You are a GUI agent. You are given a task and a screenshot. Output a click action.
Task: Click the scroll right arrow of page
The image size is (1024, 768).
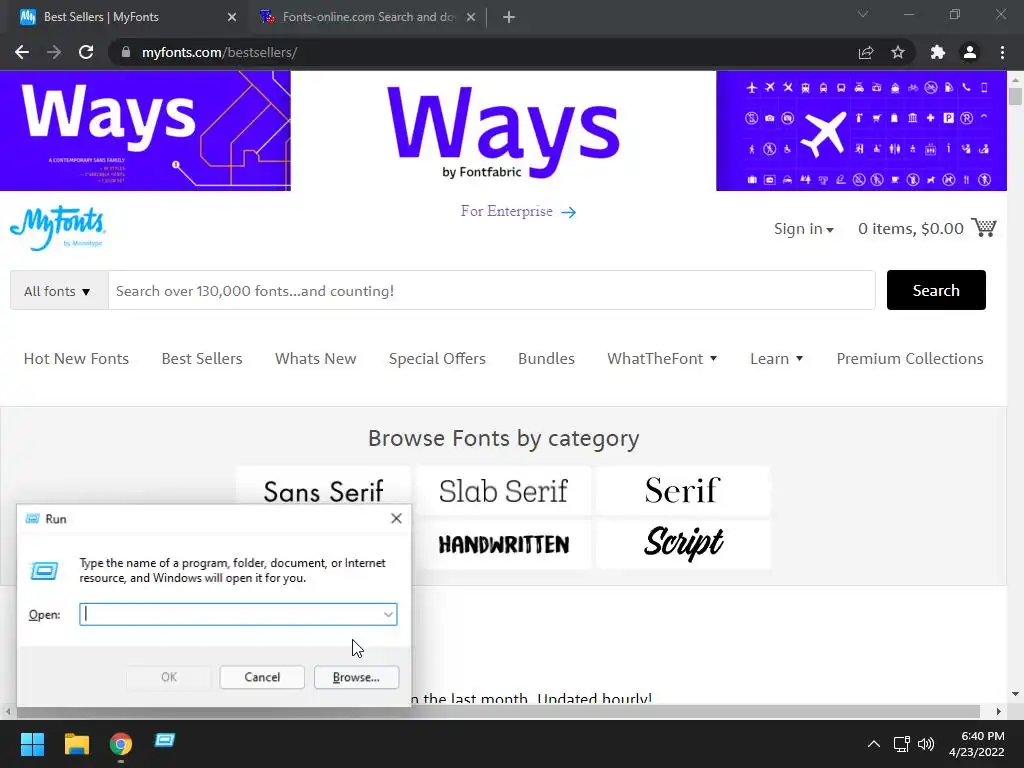pyautogui.click(x=999, y=711)
